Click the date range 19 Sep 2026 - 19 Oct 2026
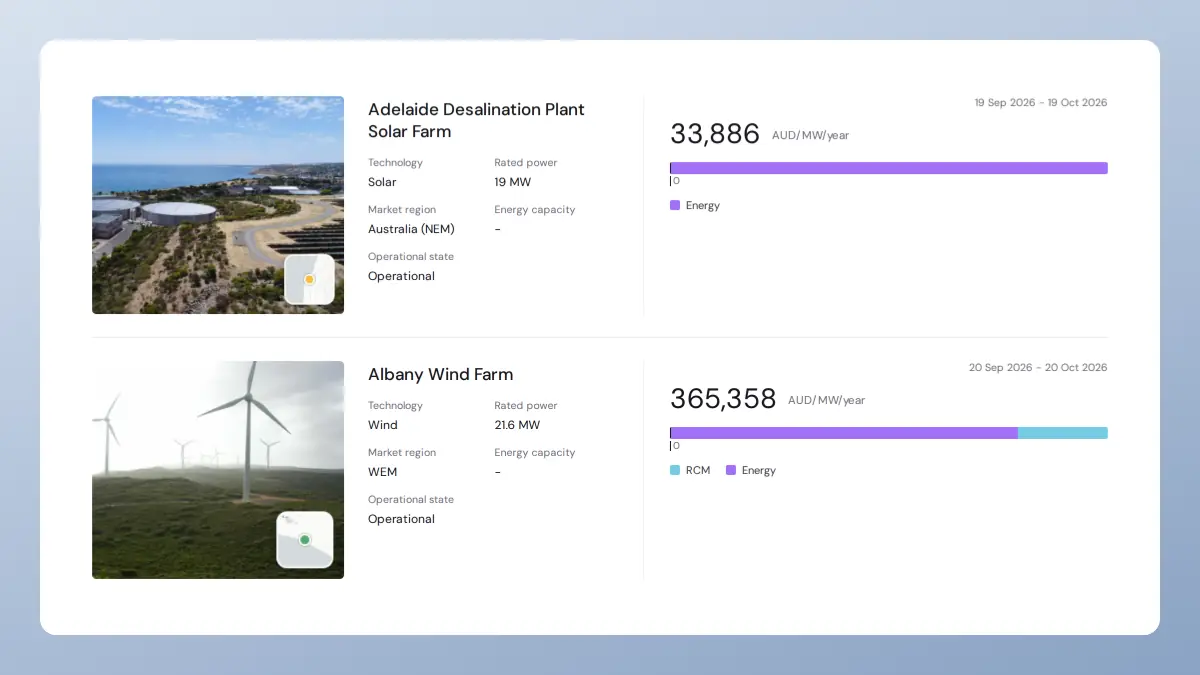This screenshot has height=675, width=1200. [x=1041, y=103]
